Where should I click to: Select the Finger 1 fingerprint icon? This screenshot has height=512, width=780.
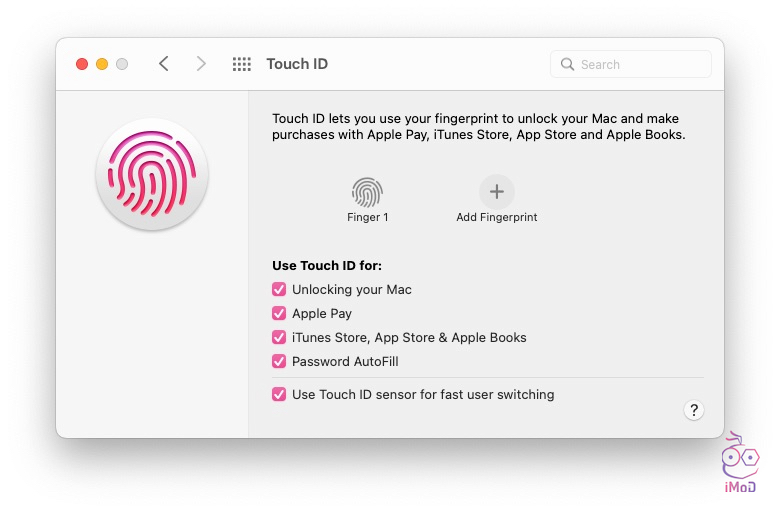click(x=367, y=191)
